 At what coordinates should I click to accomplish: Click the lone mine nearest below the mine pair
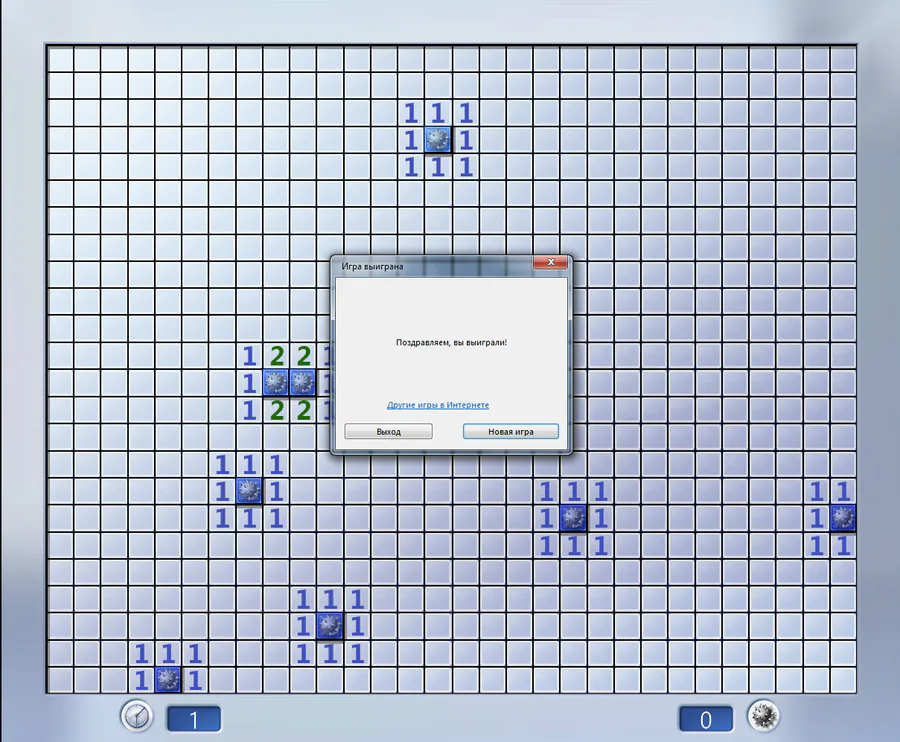249,491
